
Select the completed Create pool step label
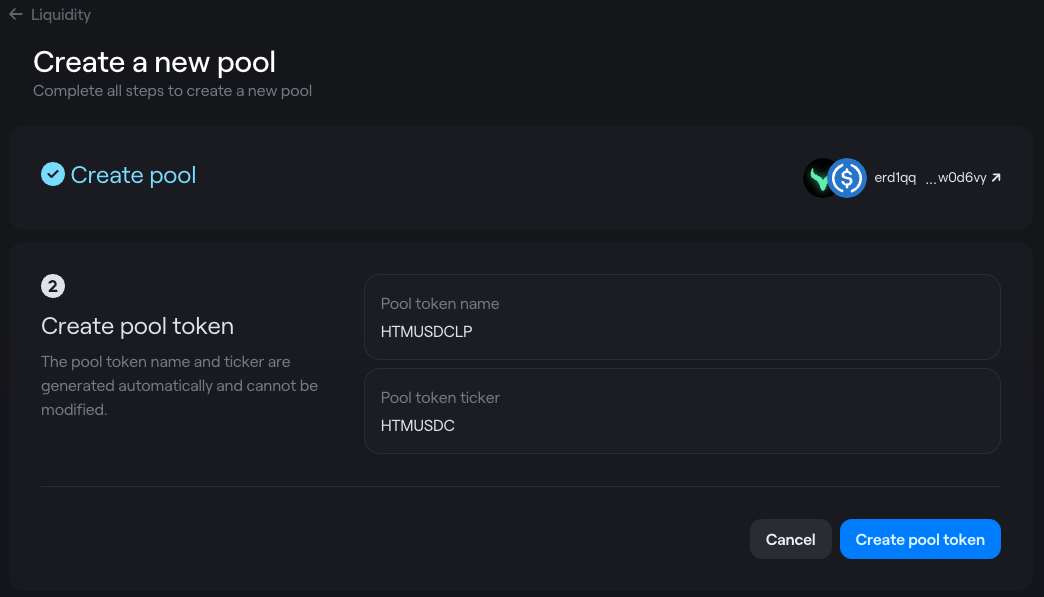(133, 175)
